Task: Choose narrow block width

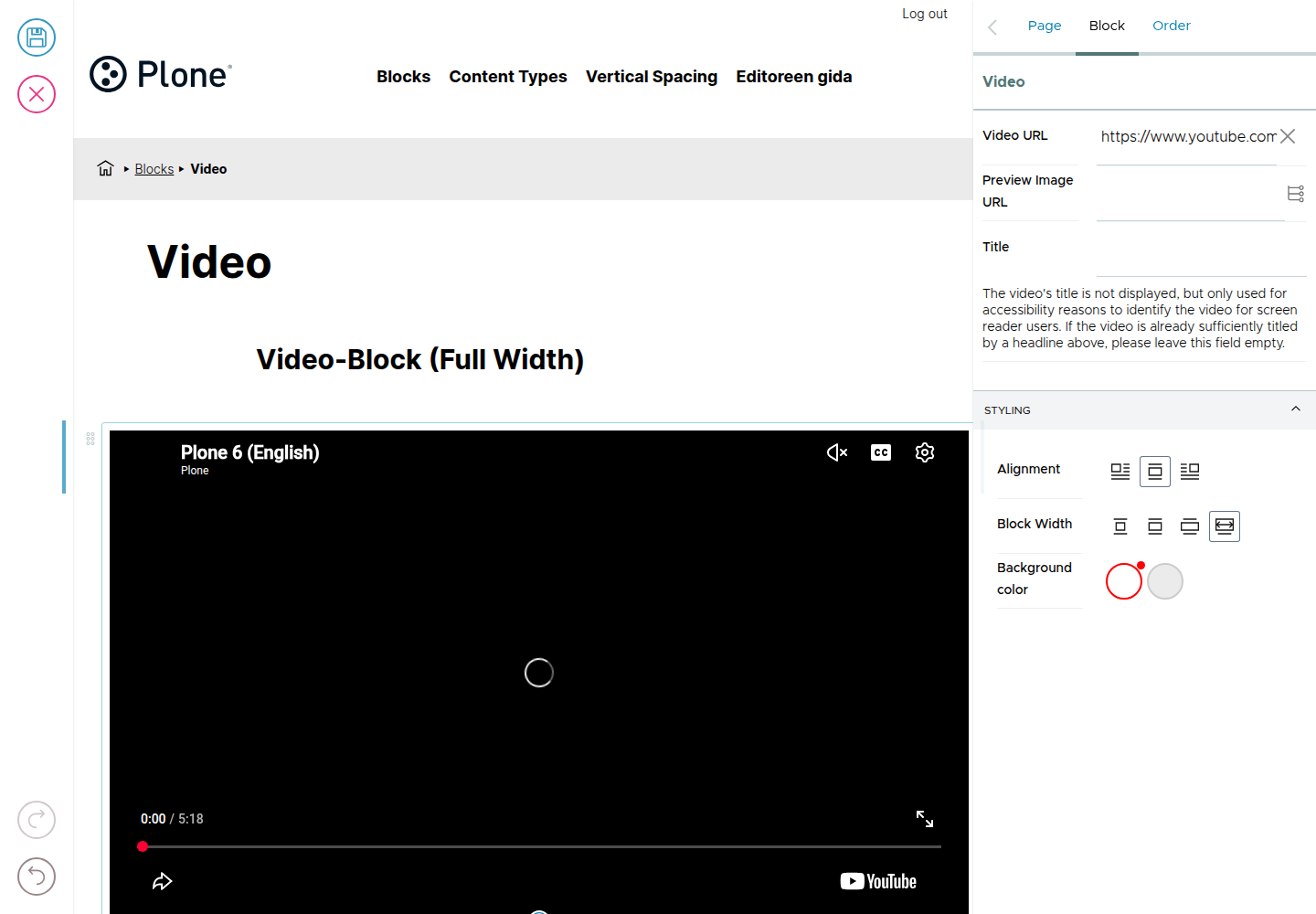Action: click(x=1120, y=526)
